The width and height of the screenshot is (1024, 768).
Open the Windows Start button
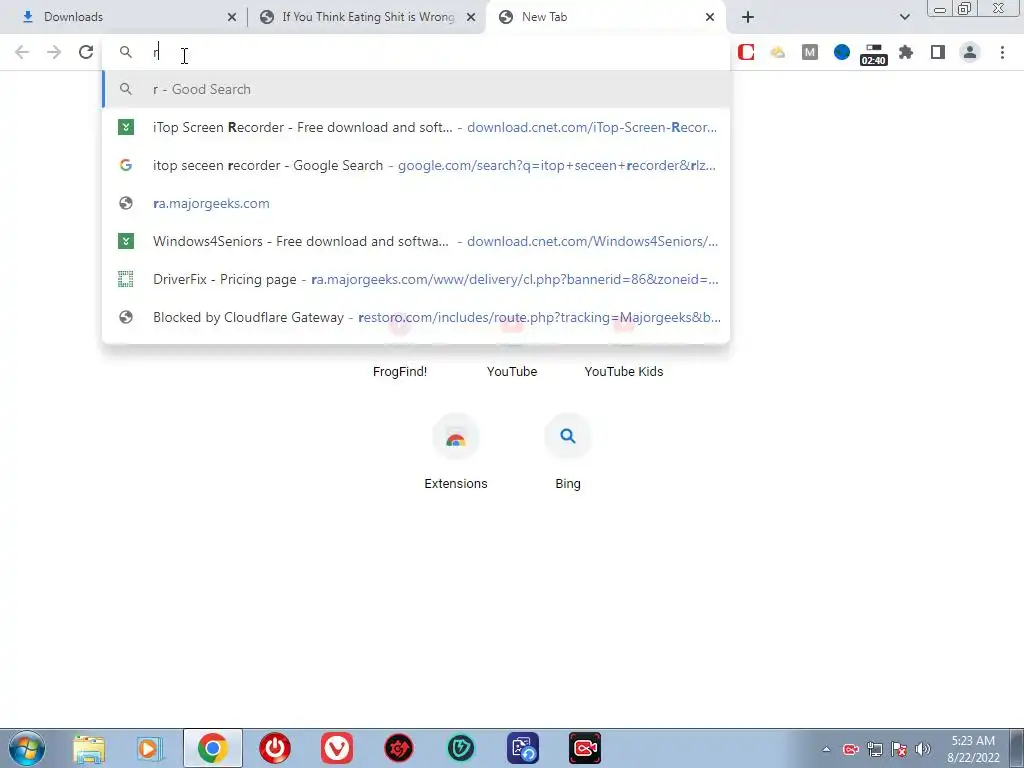click(x=27, y=748)
